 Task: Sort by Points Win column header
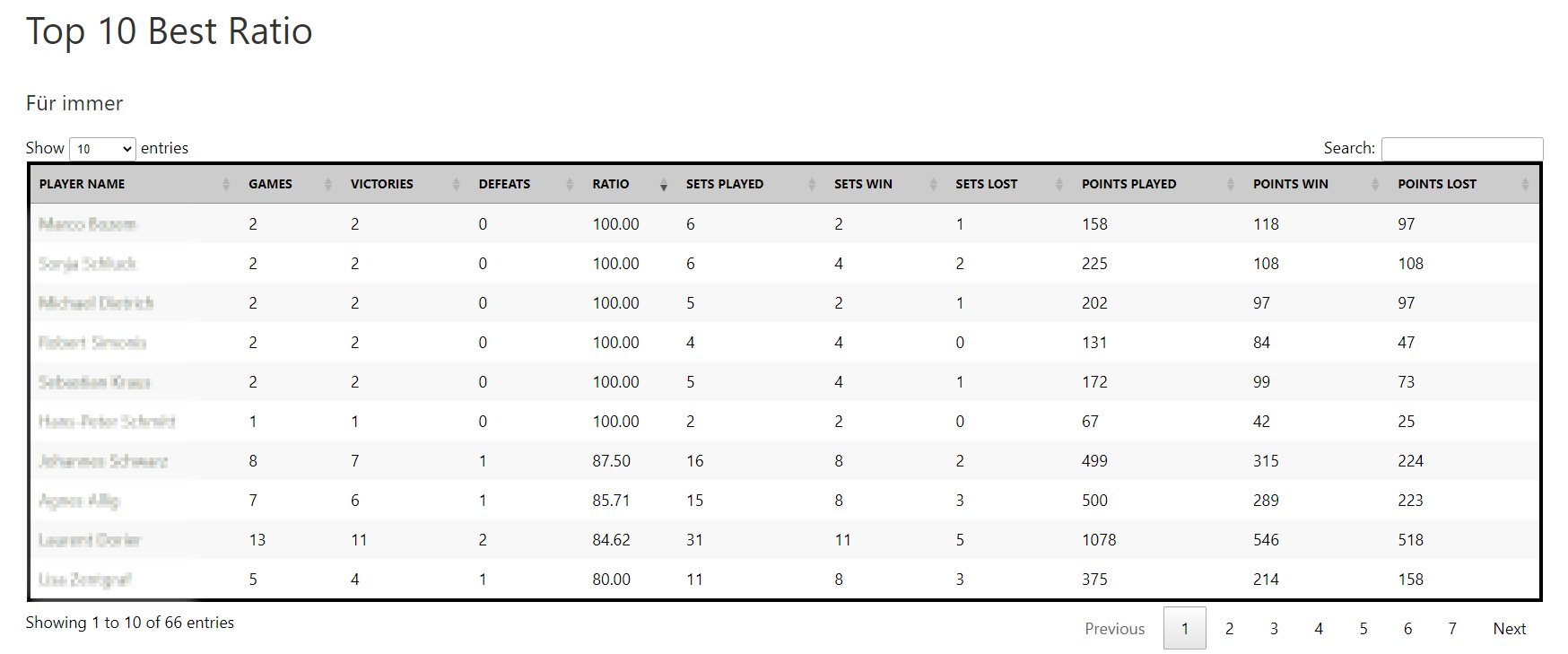pyautogui.click(x=1290, y=184)
